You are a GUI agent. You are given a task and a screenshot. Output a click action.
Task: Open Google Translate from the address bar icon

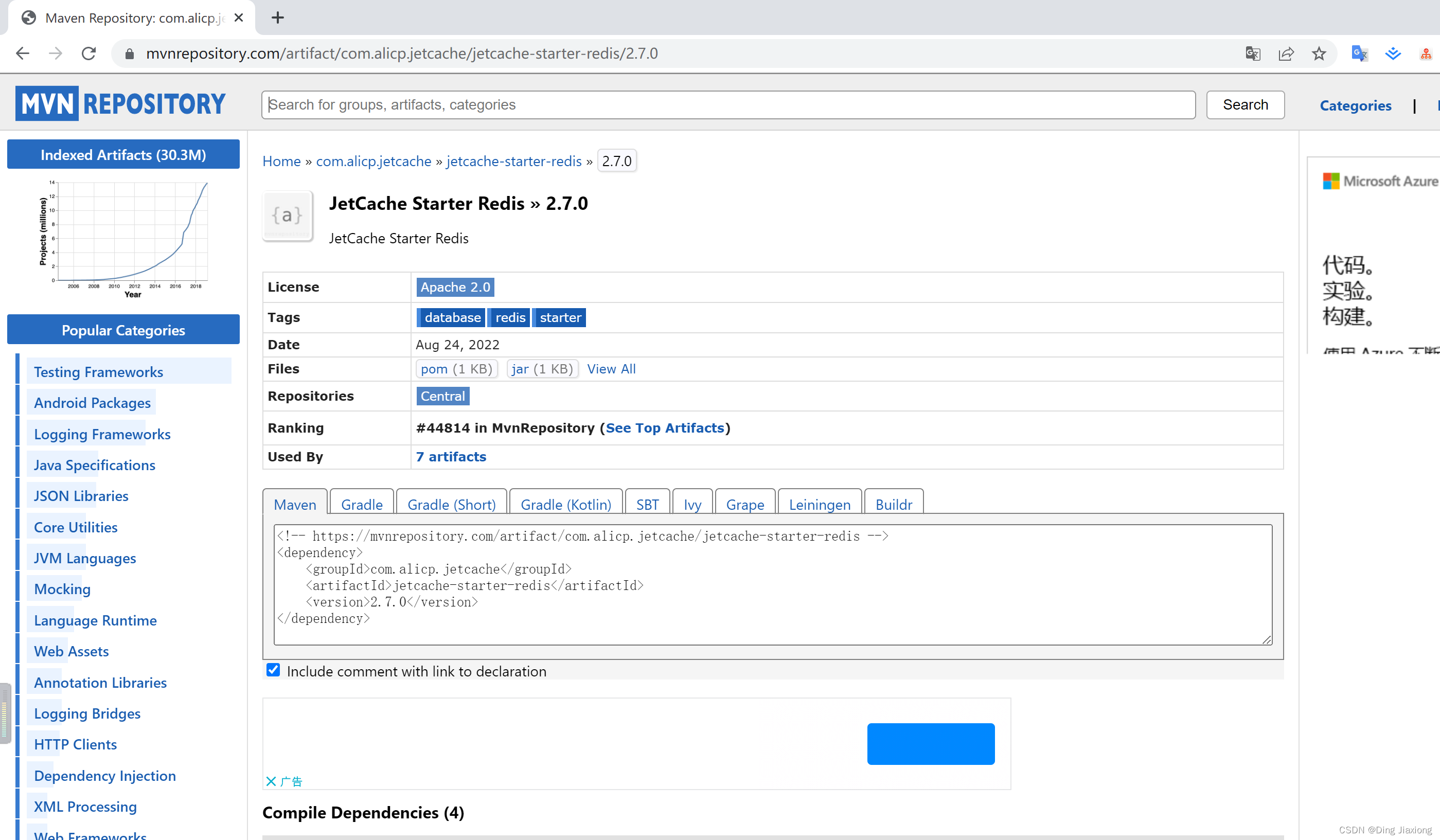coord(1252,53)
